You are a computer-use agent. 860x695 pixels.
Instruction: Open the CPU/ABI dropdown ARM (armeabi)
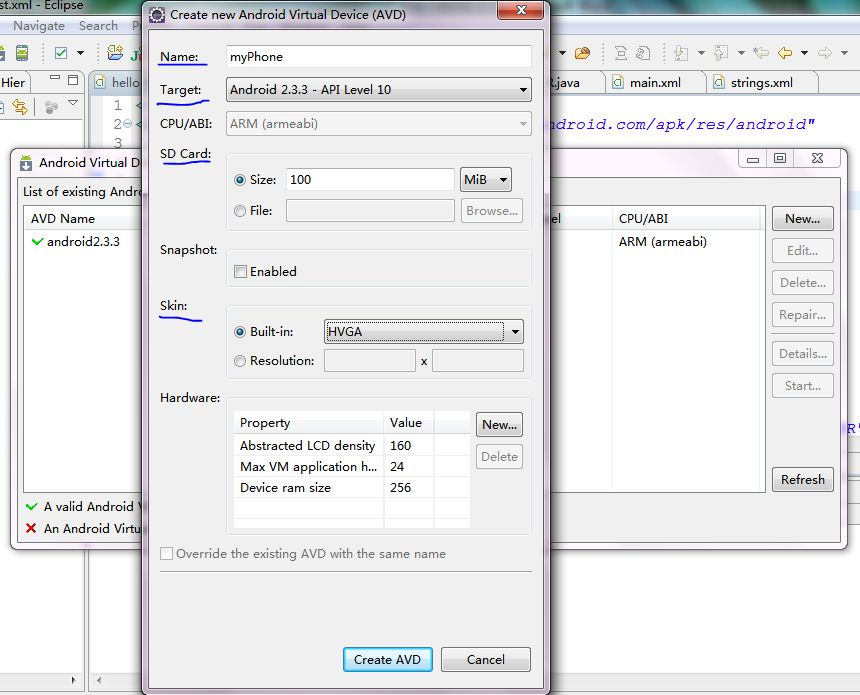click(x=378, y=124)
